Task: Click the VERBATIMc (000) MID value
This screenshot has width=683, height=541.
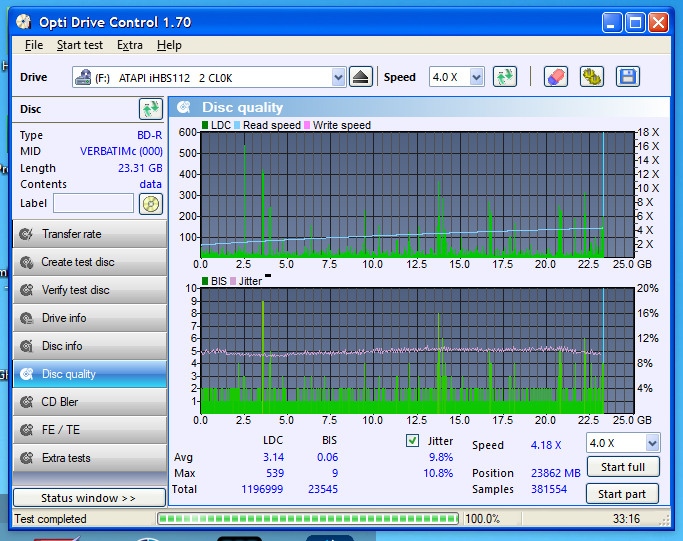Action: tap(121, 151)
